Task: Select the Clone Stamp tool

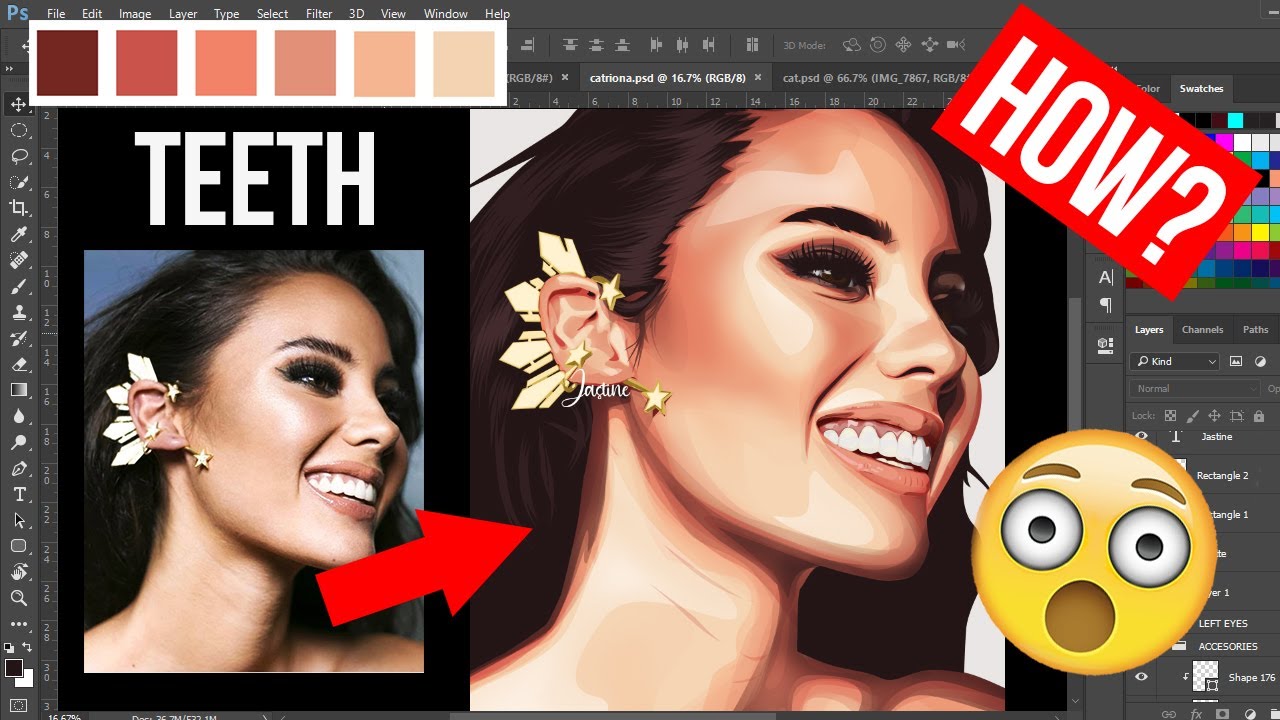Action: [x=18, y=312]
